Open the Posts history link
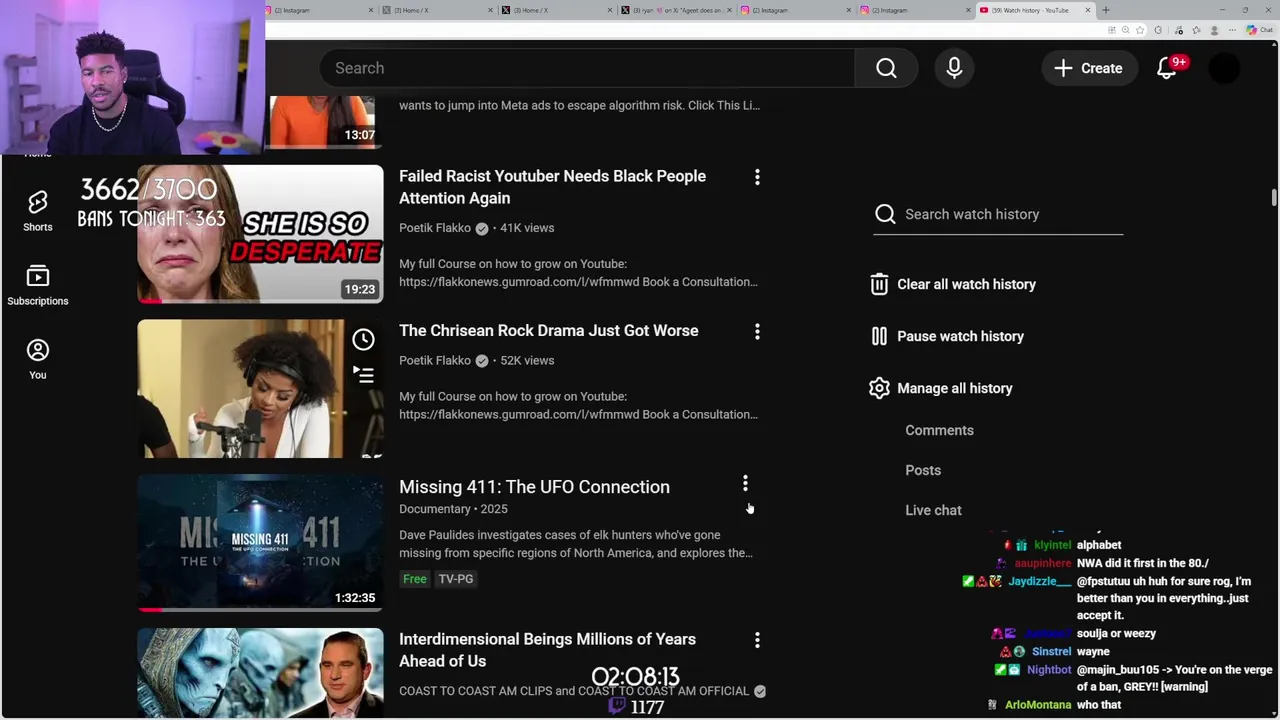 (x=923, y=470)
